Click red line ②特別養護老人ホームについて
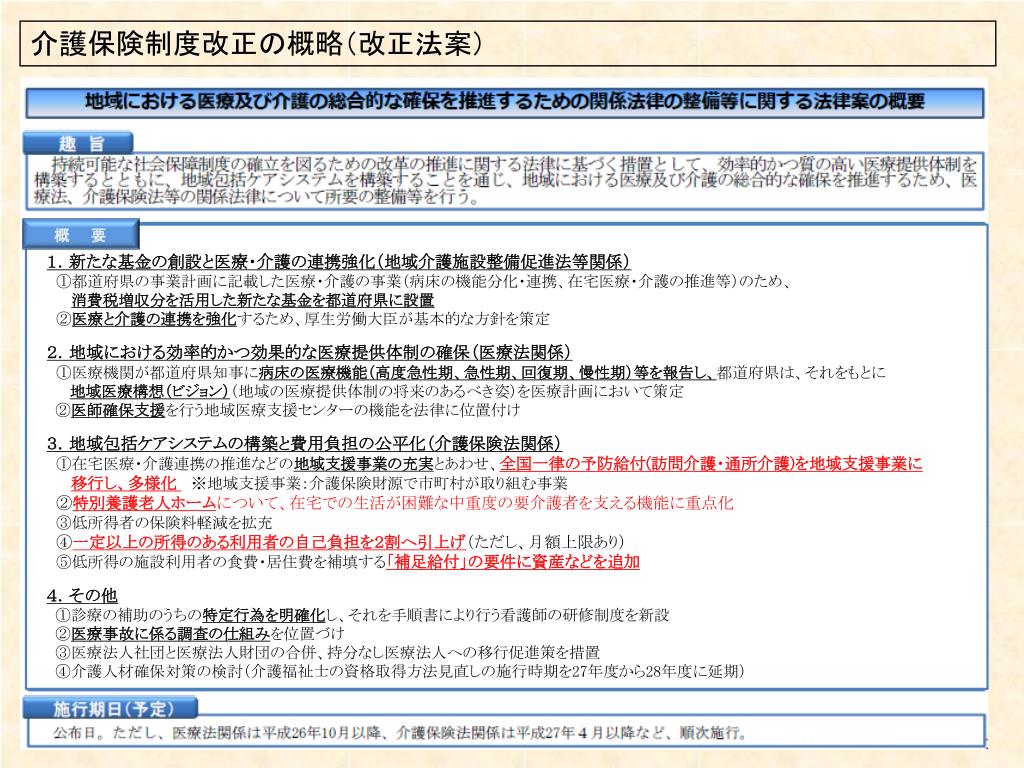1024x768 pixels. 395,503
